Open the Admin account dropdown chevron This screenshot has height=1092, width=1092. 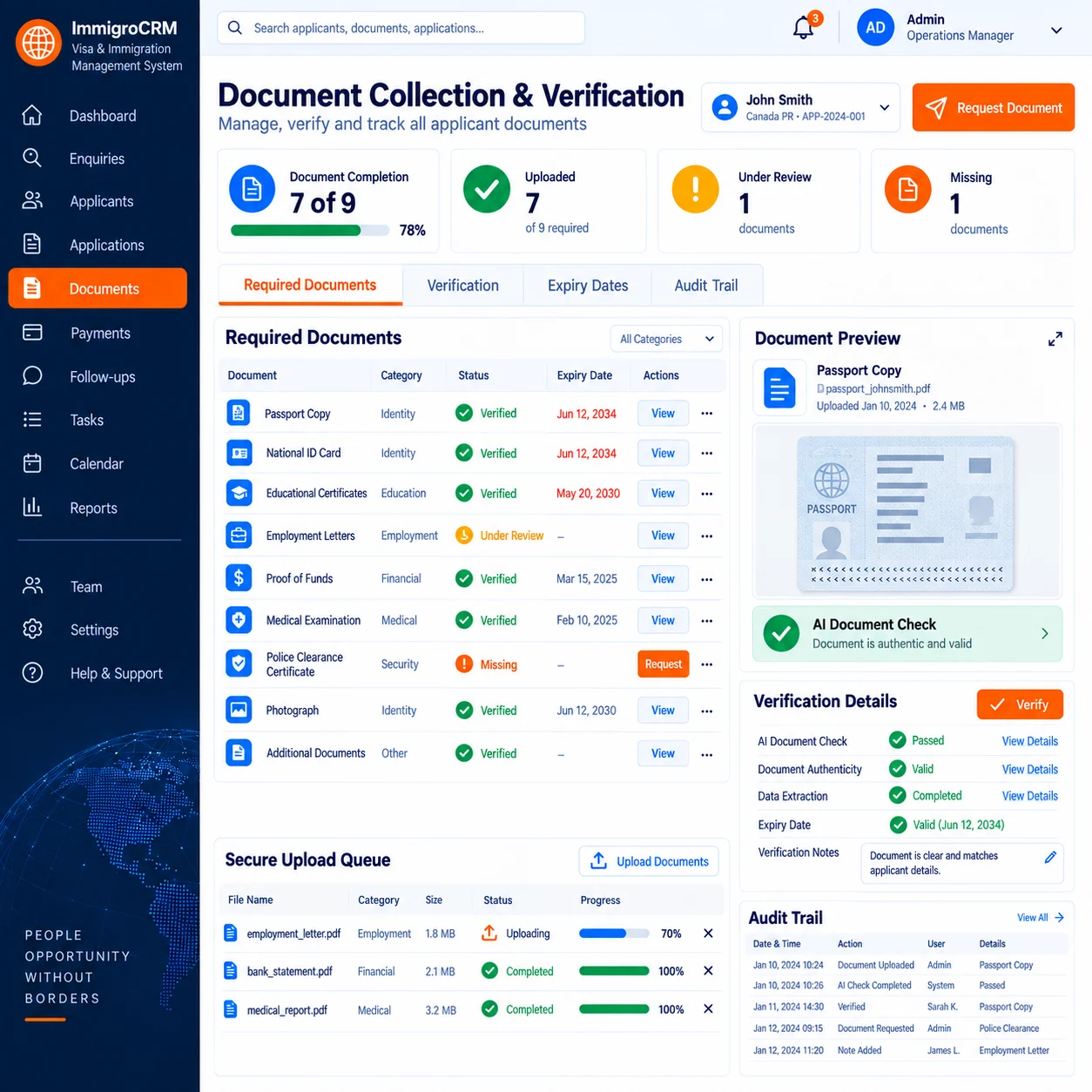(1056, 30)
